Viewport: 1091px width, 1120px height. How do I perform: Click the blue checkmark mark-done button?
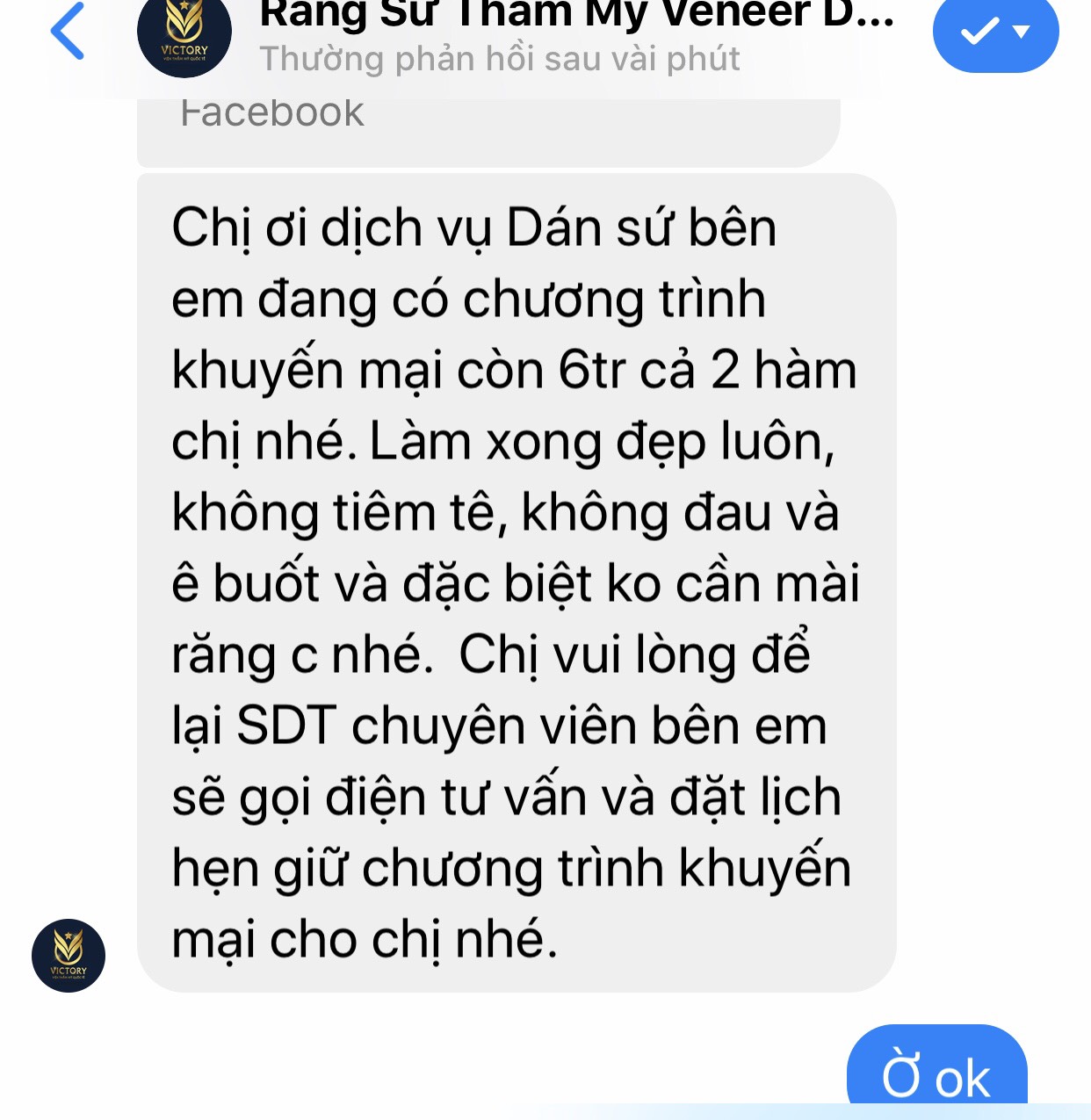tap(980, 33)
